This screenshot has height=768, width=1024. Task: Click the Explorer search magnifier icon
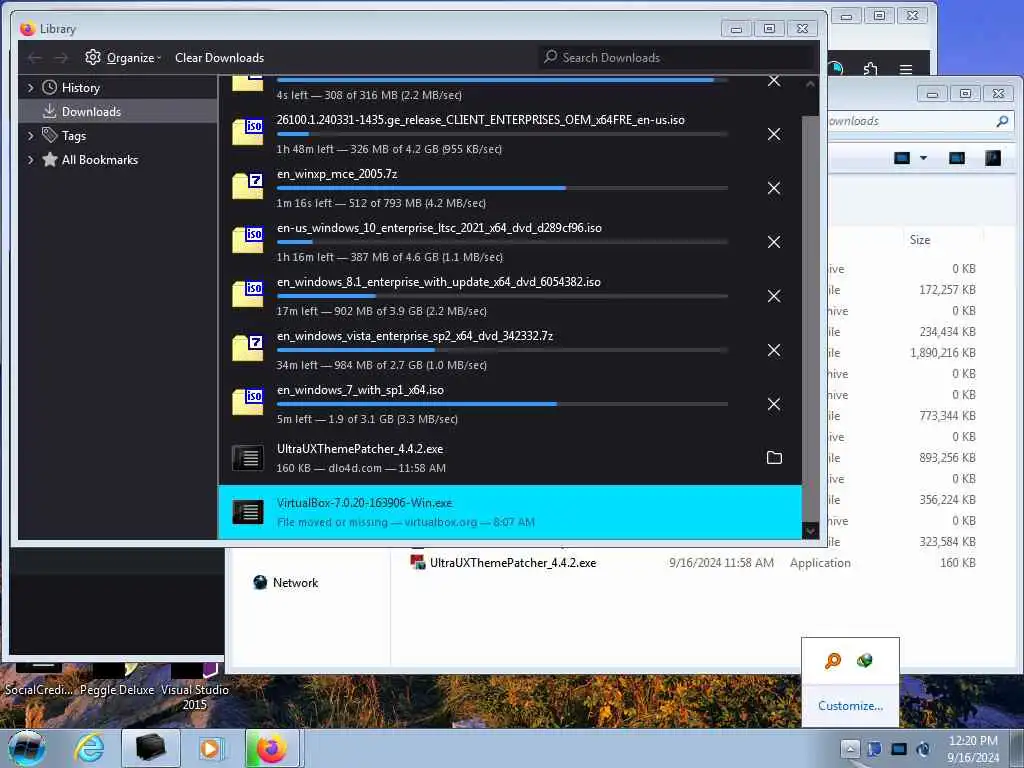click(x=1002, y=121)
